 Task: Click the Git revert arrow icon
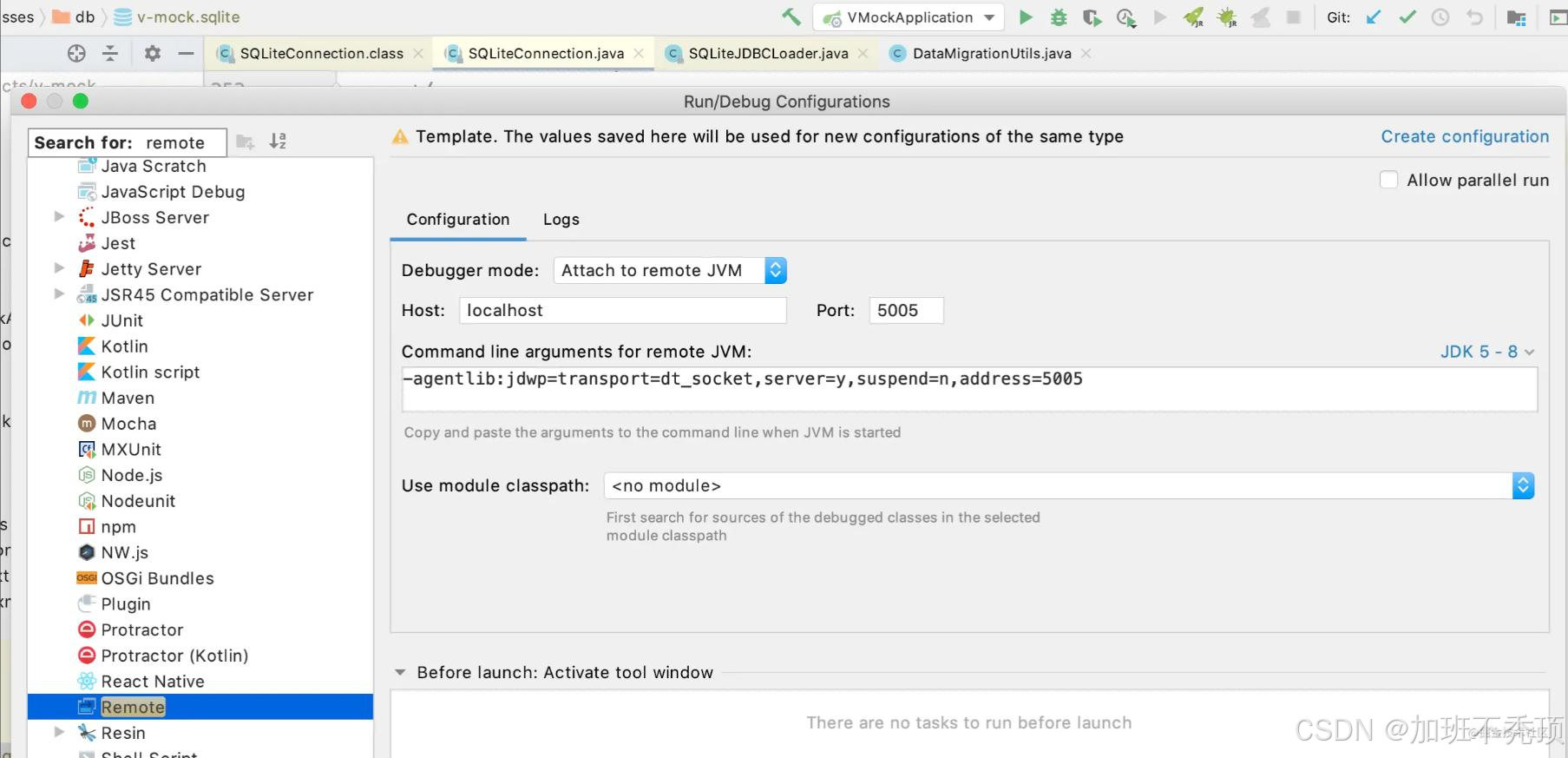coord(1474,17)
